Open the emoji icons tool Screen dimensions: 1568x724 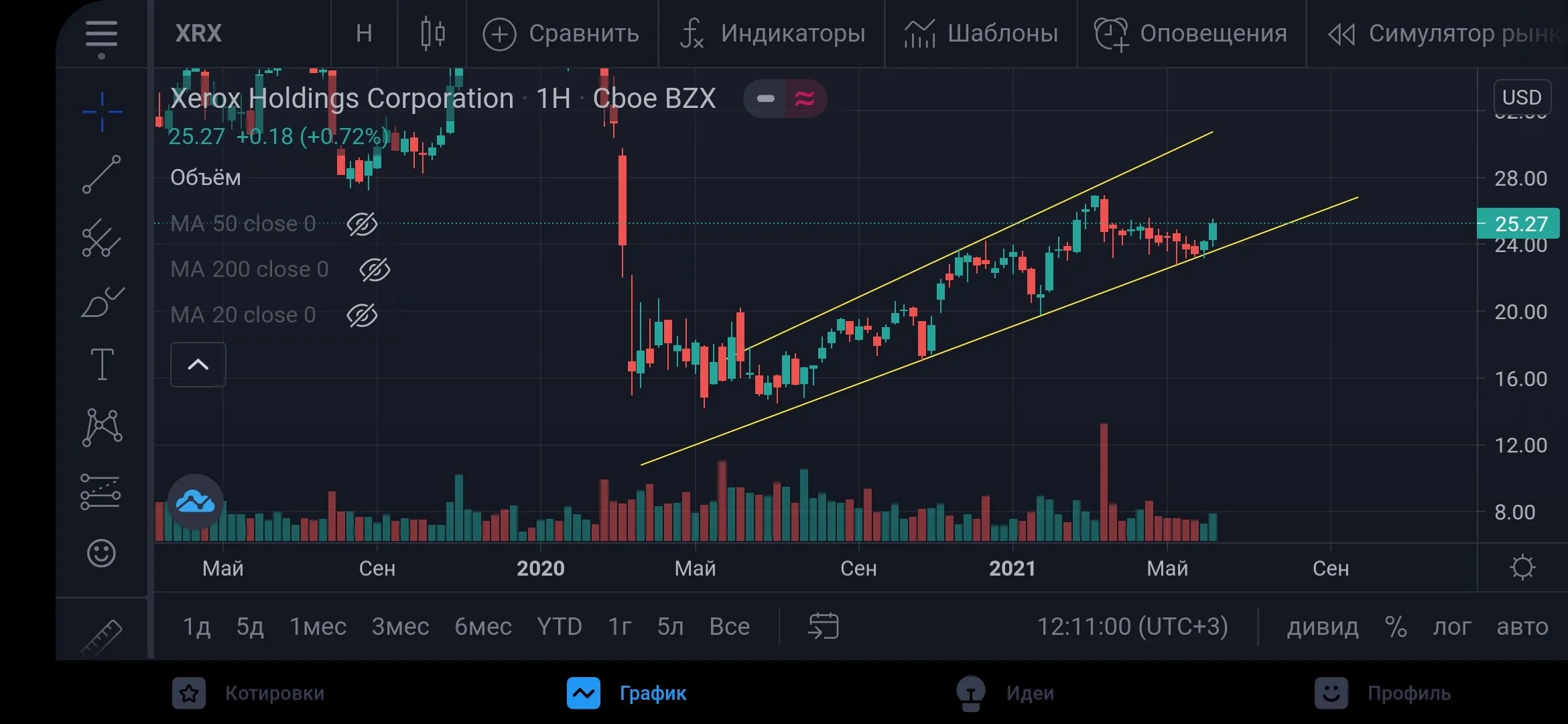pos(101,553)
